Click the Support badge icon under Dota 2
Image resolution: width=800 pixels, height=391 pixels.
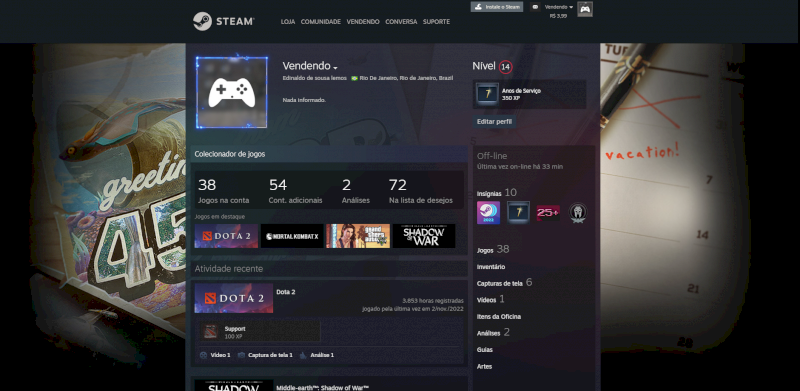click(x=211, y=332)
